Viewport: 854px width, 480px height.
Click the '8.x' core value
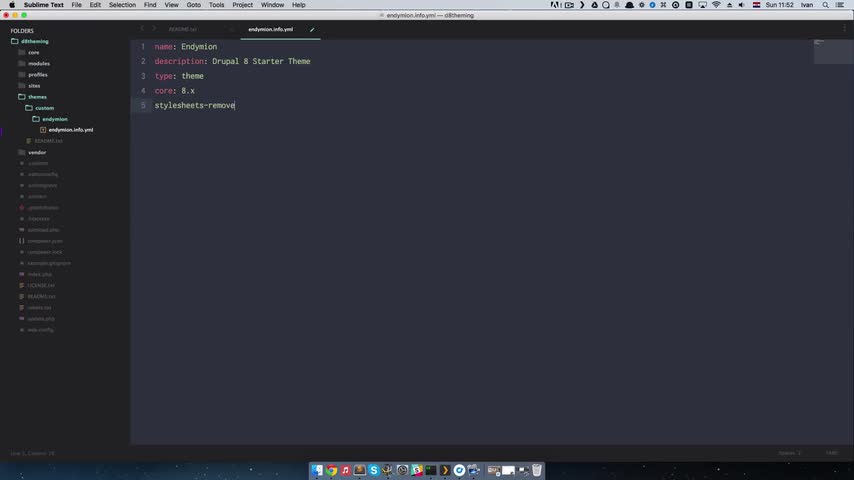[x=188, y=91]
